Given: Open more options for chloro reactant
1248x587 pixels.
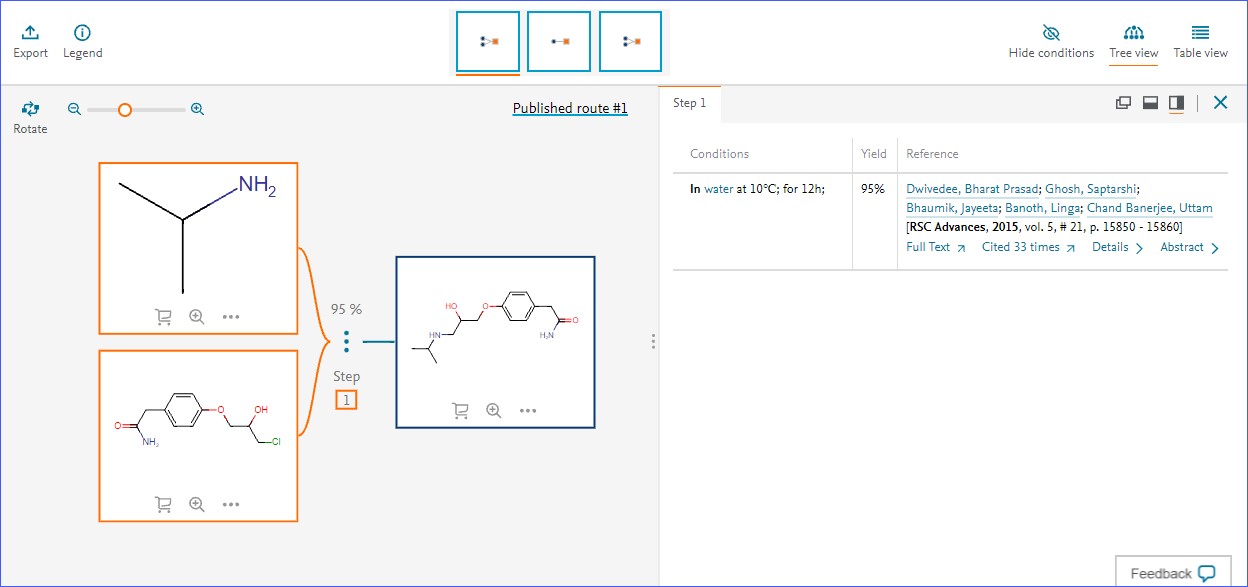Looking at the screenshot, I should [231, 505].
